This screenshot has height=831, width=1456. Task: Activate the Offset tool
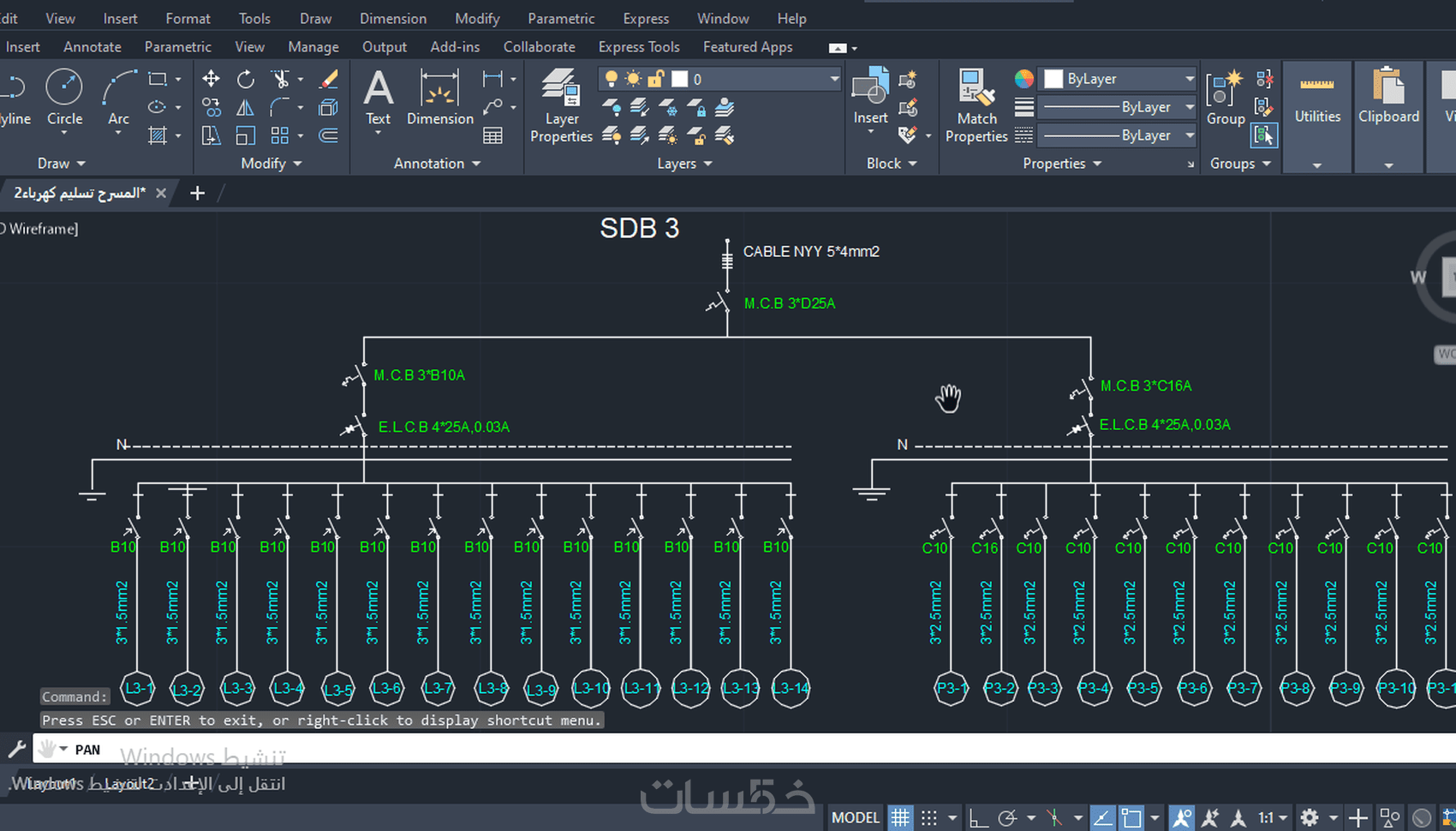[x=329, y=135]
